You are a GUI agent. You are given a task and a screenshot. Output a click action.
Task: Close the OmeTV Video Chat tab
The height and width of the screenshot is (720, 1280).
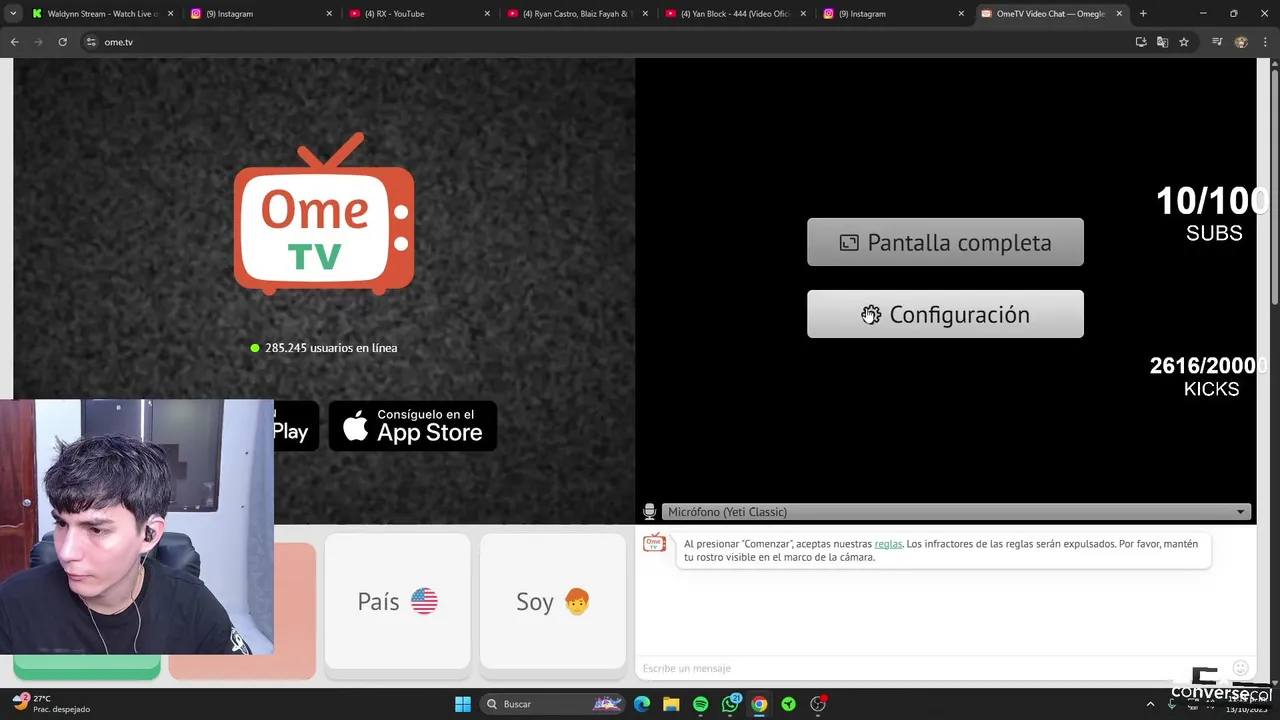(1119, 14)
